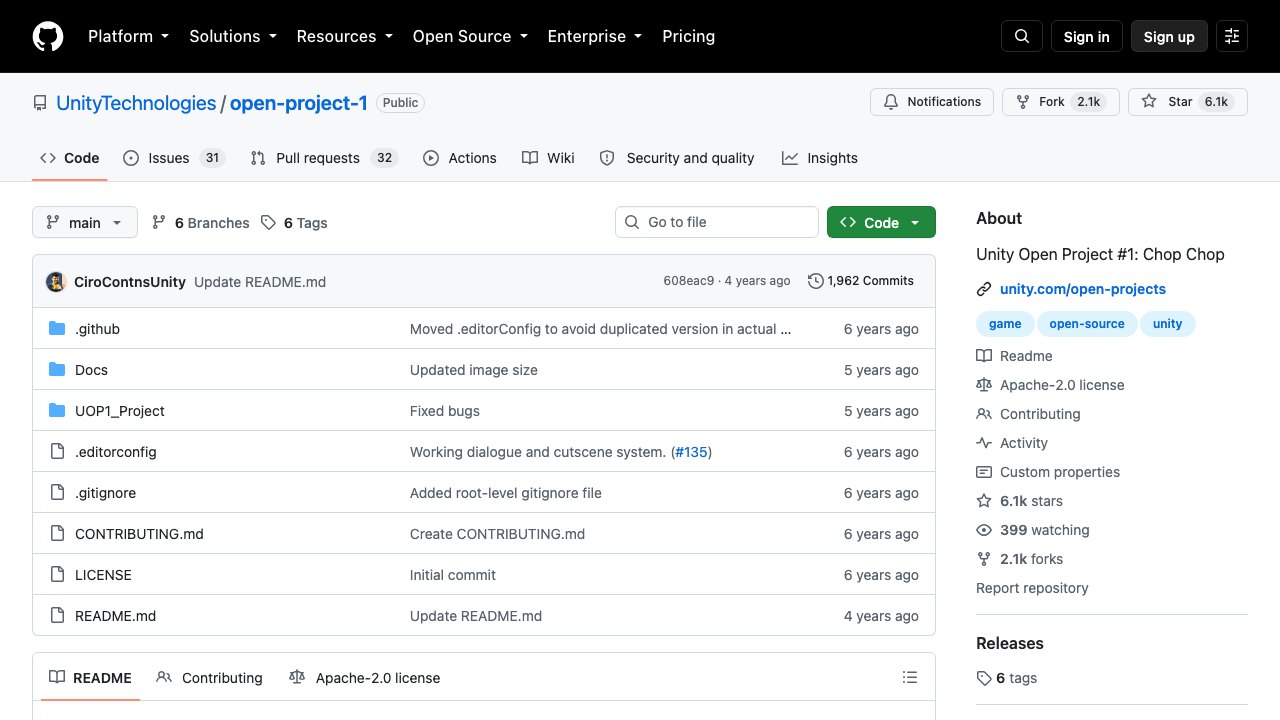This screenshot has width=1280, height=720.
Task: Click the Custom properties note icon
Action: (984, 472)
